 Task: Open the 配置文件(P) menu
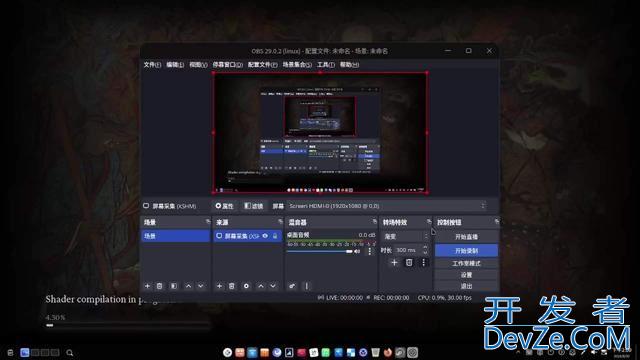tap(262, 64)
